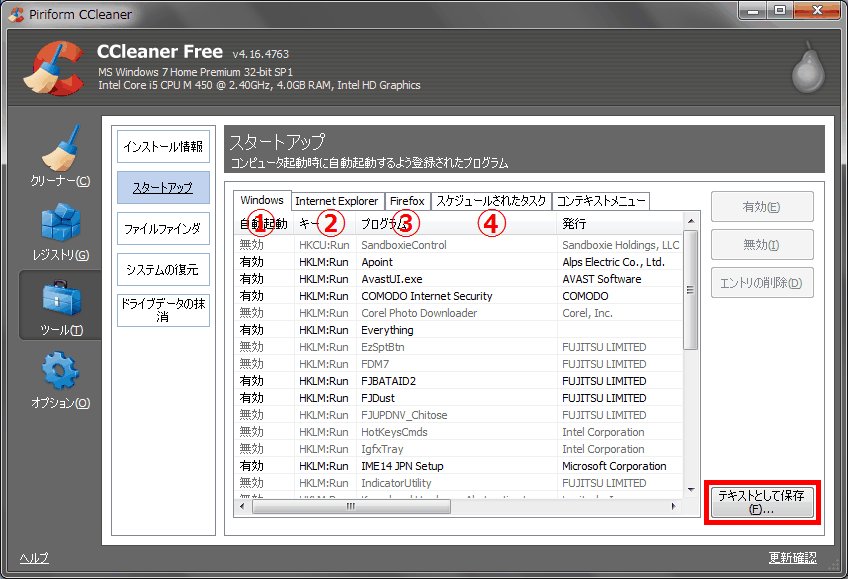Select the AvastUI.exe entry

(459, 279)
